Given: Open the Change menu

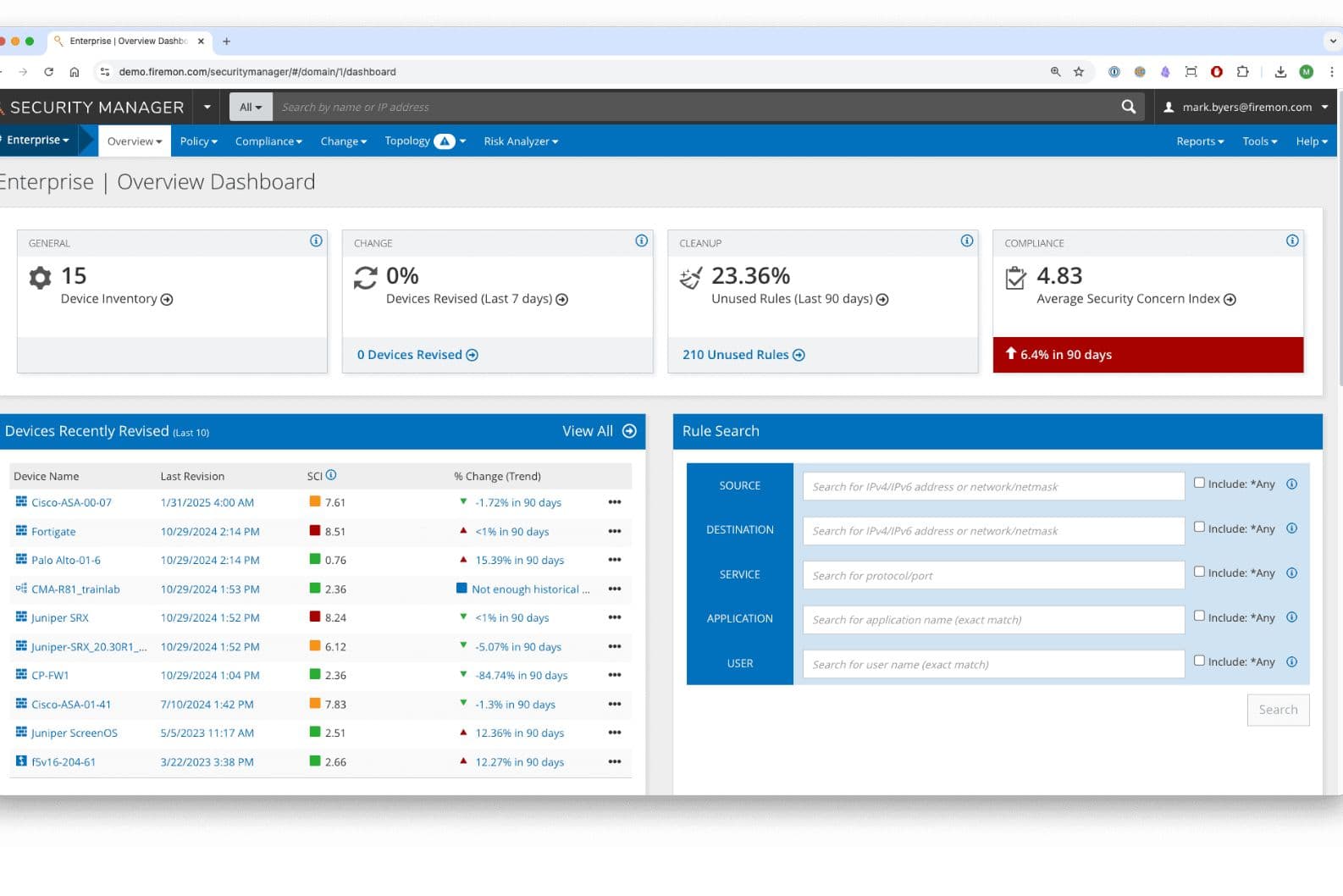Looking at the screenshot, I should pos(344,141).
